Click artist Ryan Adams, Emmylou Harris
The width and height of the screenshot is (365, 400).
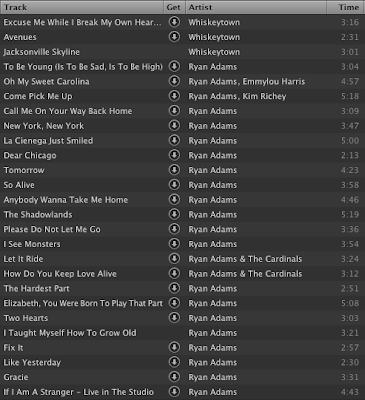click(247, 82)
